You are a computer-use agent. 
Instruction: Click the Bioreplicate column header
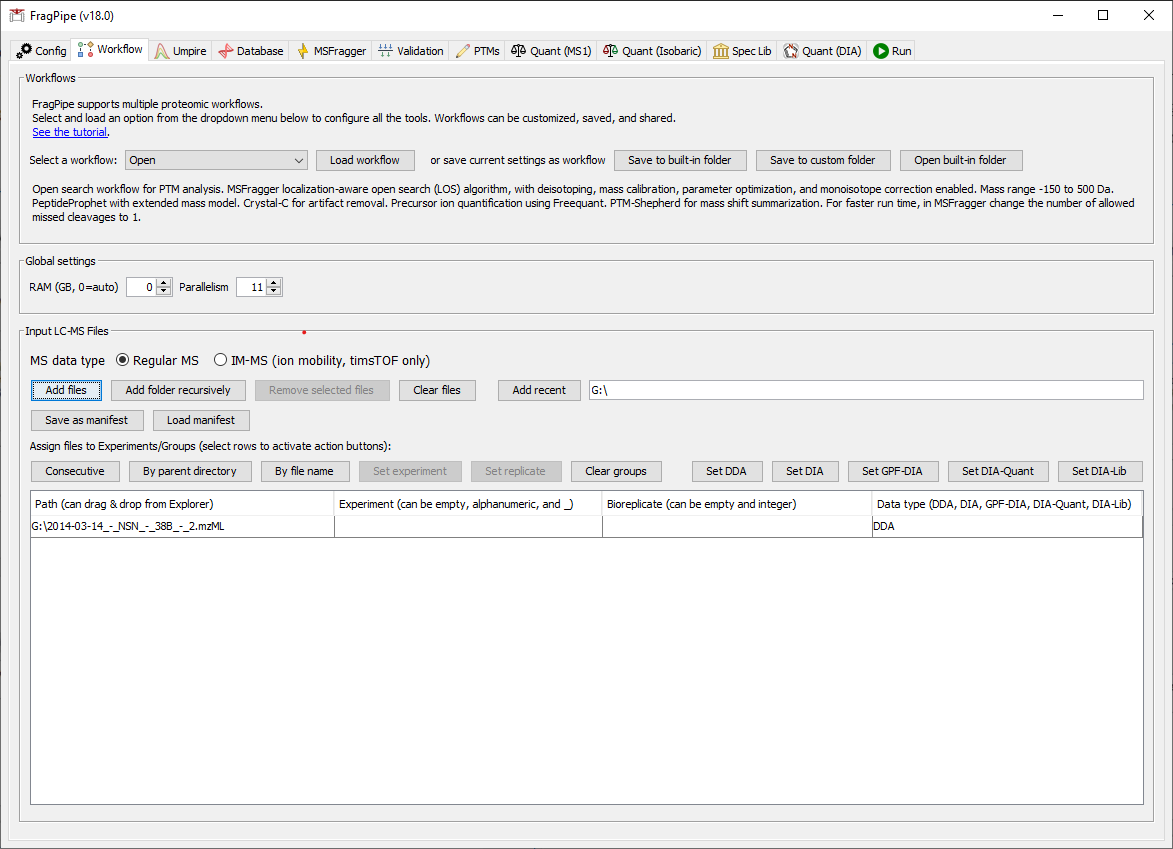tap(737, 504)
